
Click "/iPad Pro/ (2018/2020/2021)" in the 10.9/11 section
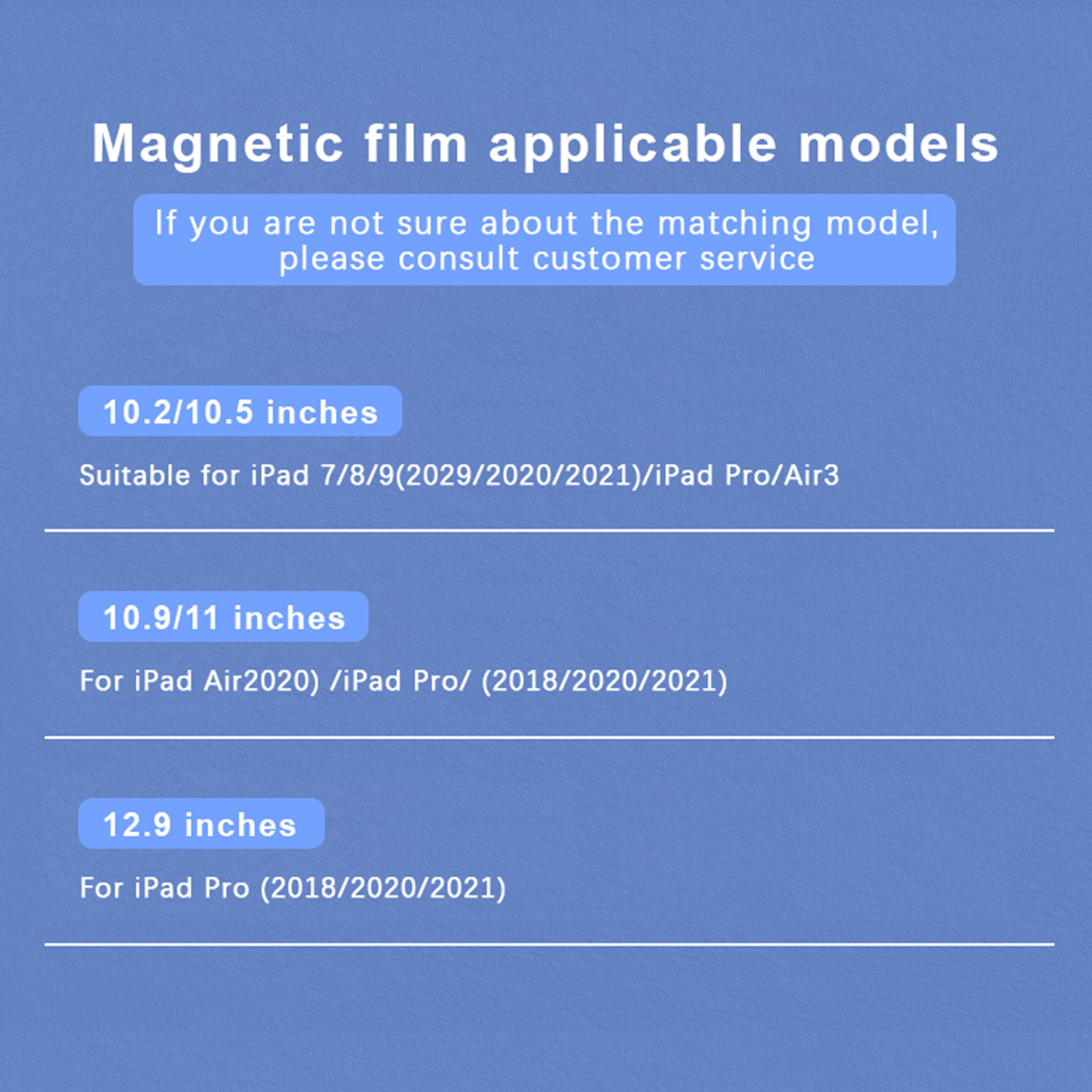pyautogui.click(x=529, y=681)
